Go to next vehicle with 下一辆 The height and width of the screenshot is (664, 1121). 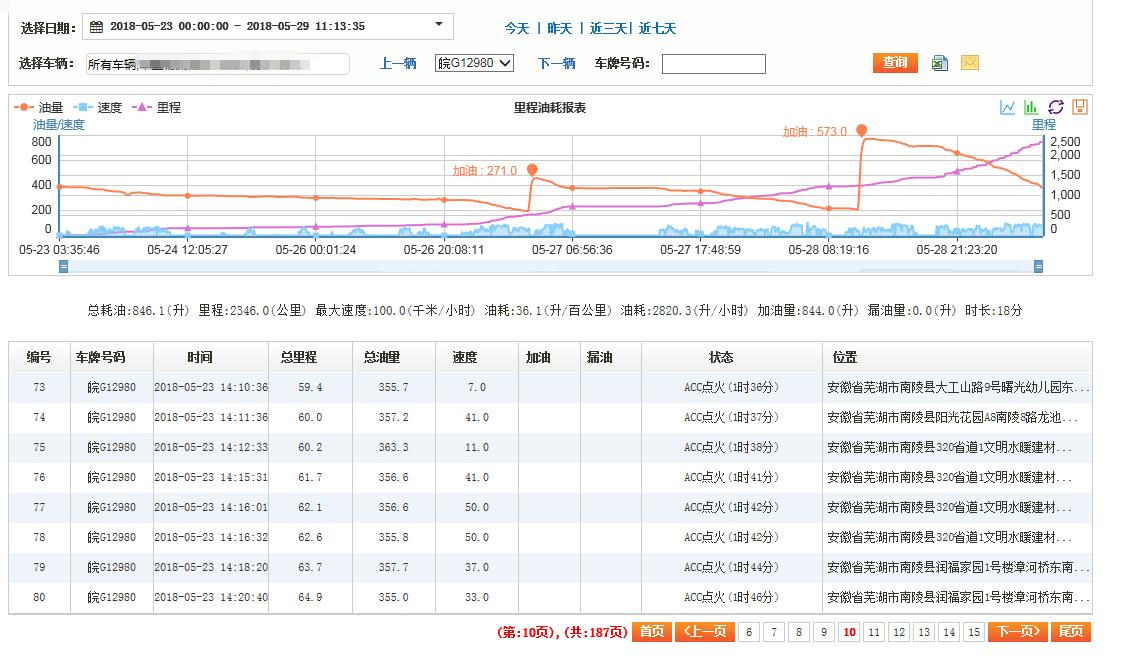[x=556, y=63]
